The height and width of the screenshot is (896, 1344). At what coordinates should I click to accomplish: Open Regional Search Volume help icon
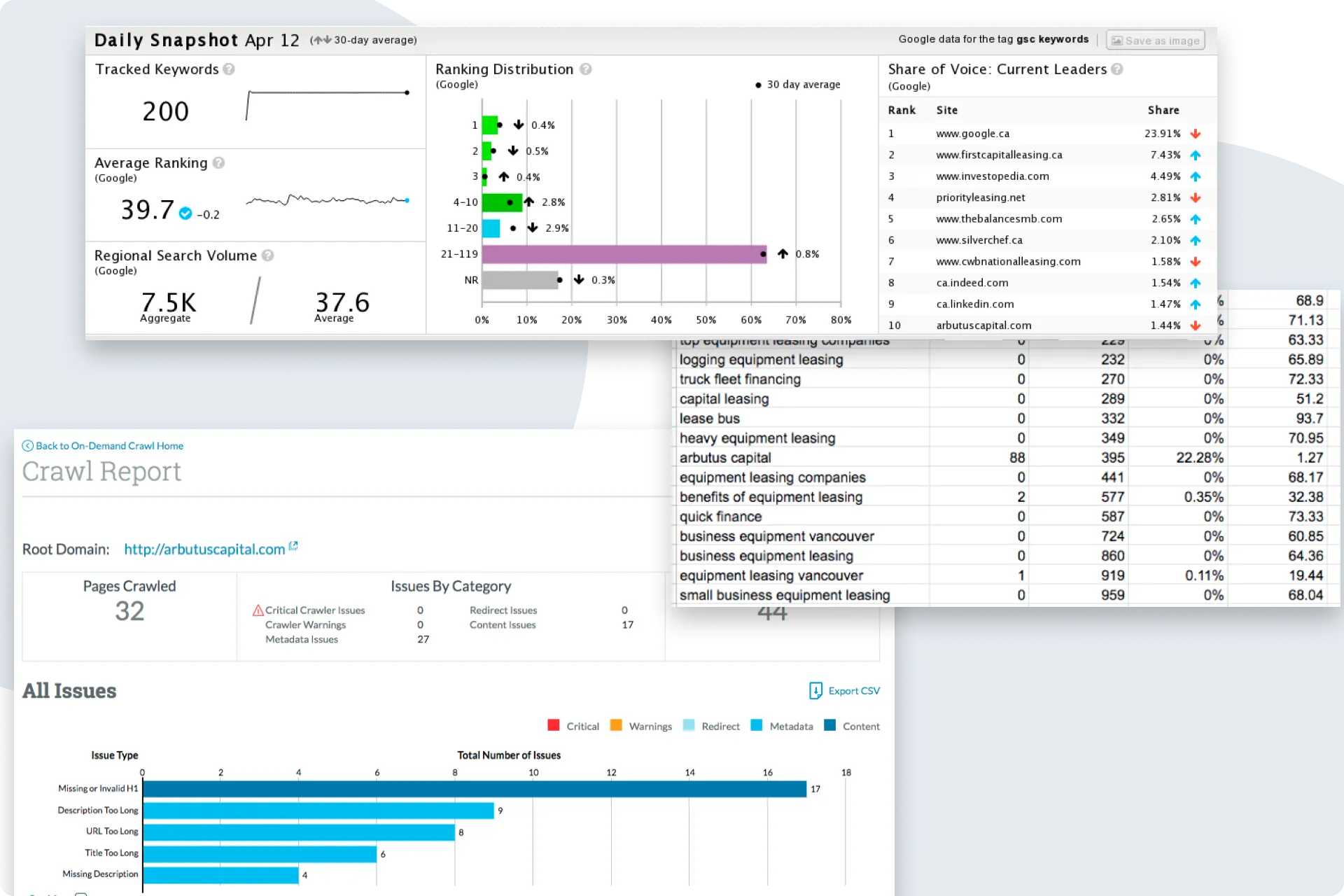[267, 256]
